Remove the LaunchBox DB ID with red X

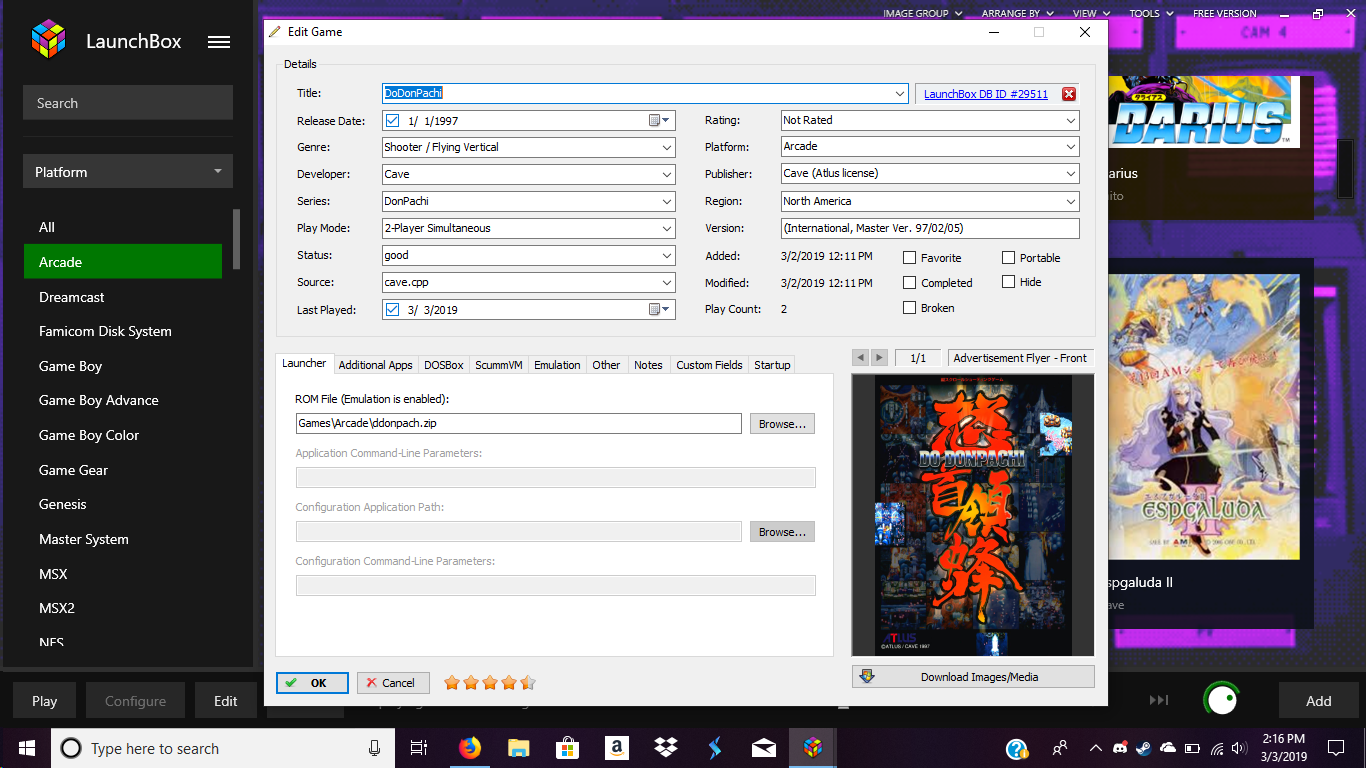1069,94
